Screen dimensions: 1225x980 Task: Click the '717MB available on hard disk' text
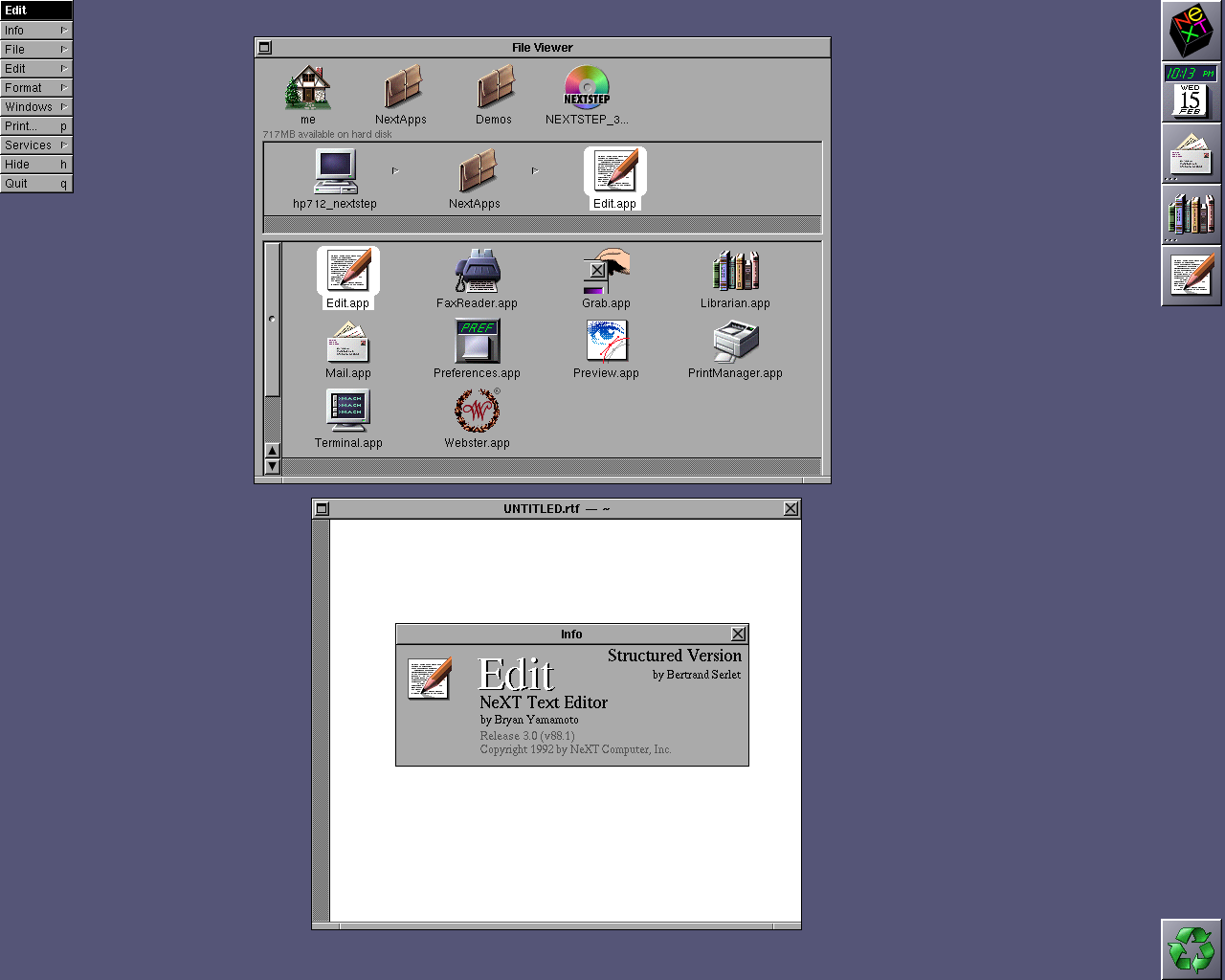[x=327, y=134]
